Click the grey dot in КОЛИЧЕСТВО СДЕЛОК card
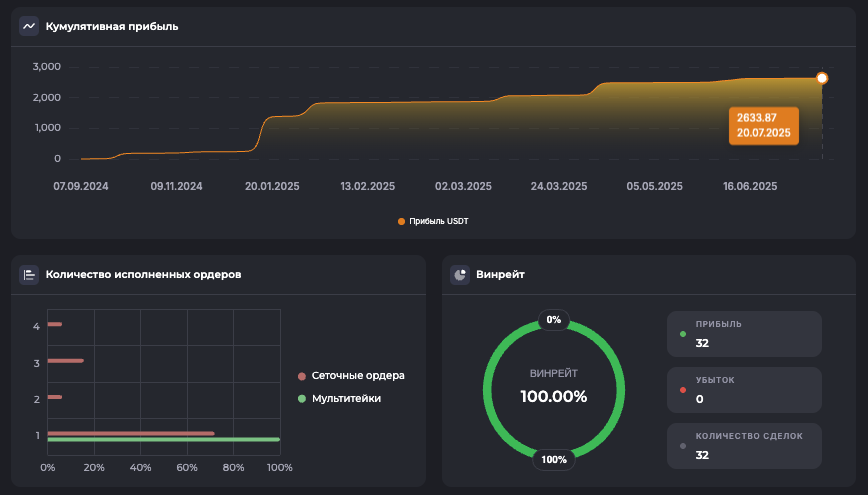 tap(683, 446)
